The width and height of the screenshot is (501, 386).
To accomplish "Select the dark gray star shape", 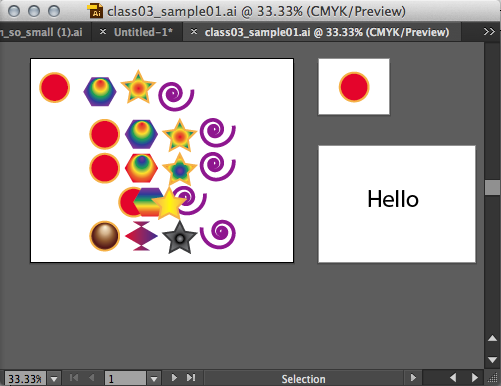I will coord(180,238).
